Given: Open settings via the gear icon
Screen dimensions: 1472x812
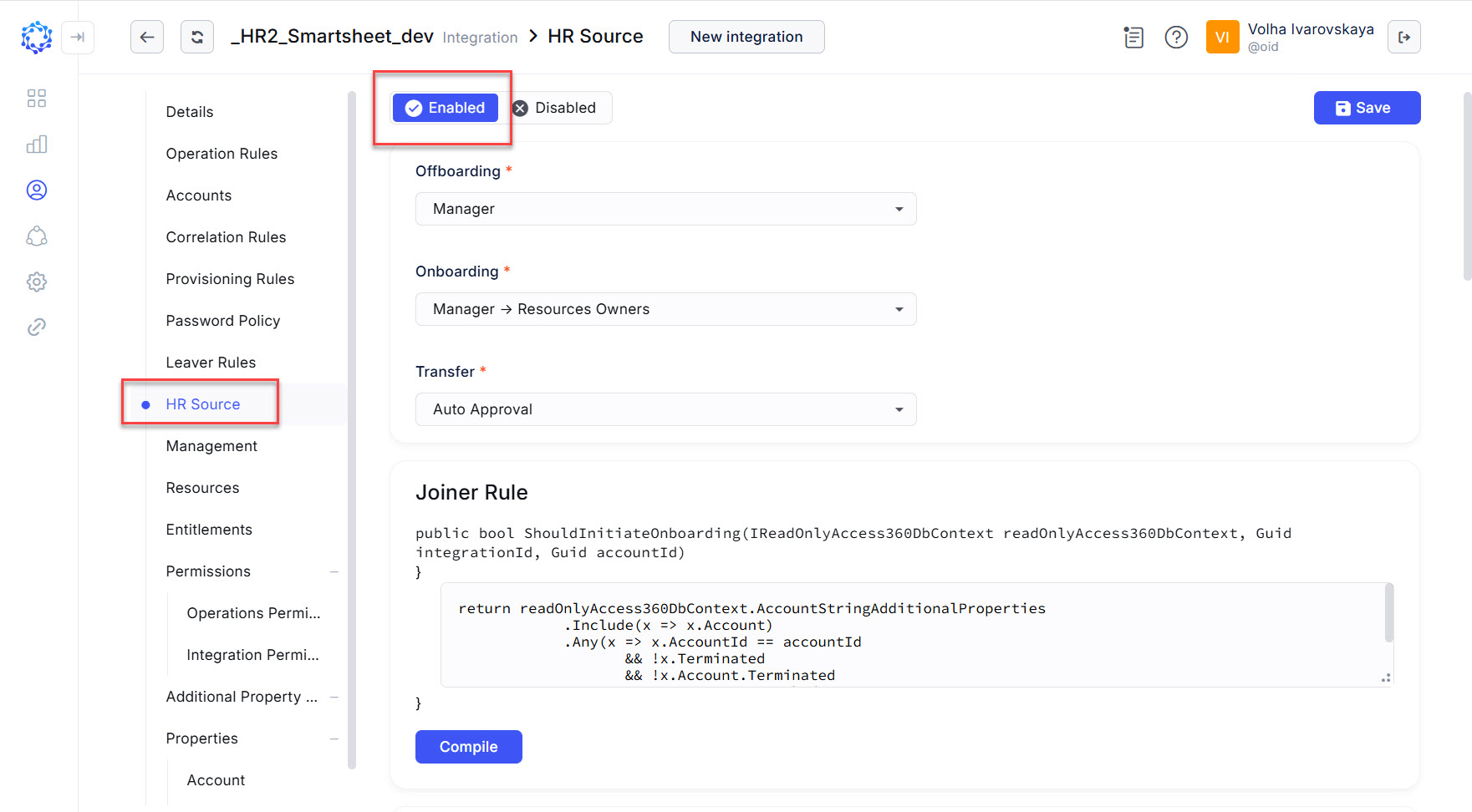Looking at the screenshot, I should 36,282.
